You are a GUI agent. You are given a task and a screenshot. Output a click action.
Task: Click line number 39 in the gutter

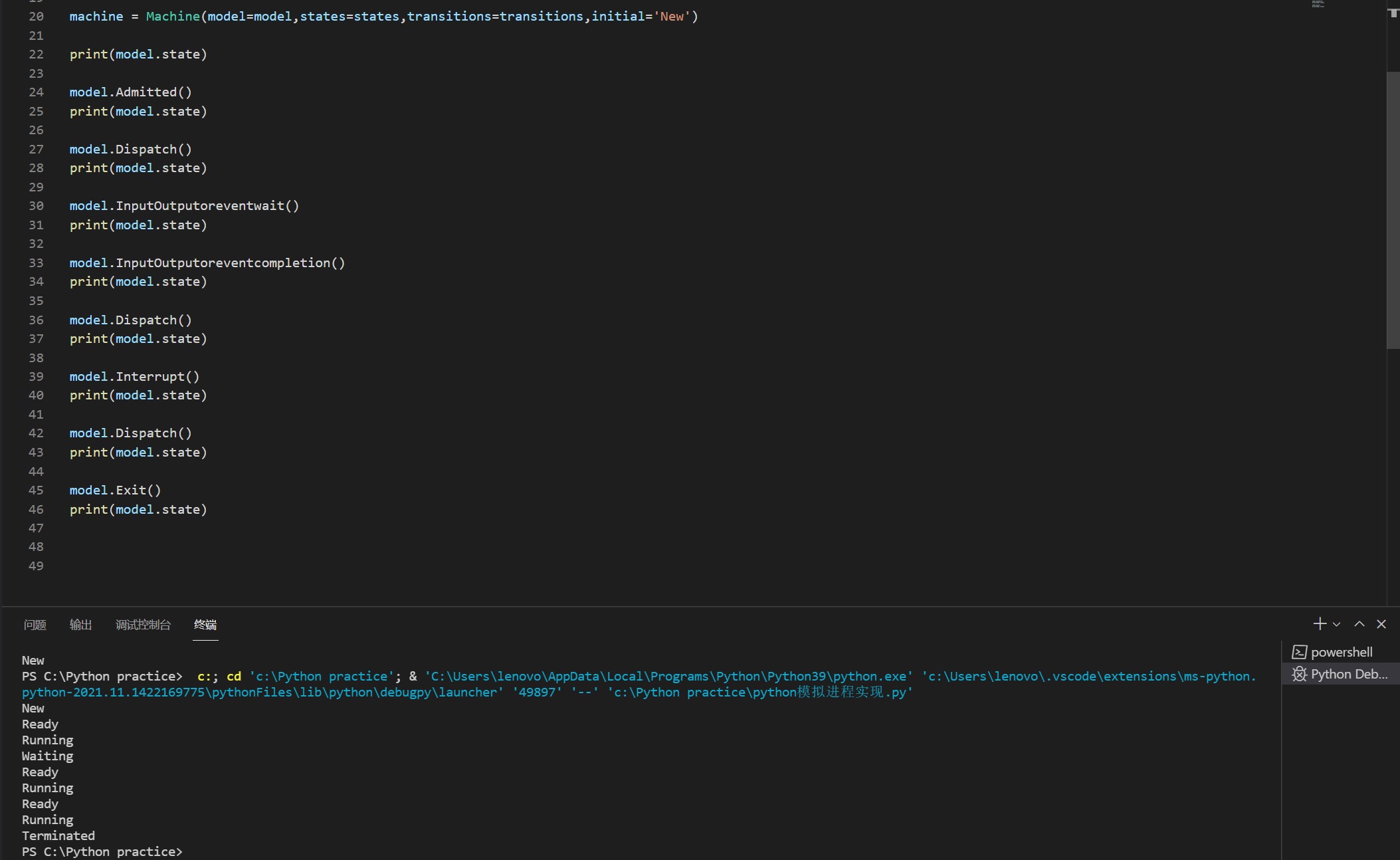(x=36, y=377)
